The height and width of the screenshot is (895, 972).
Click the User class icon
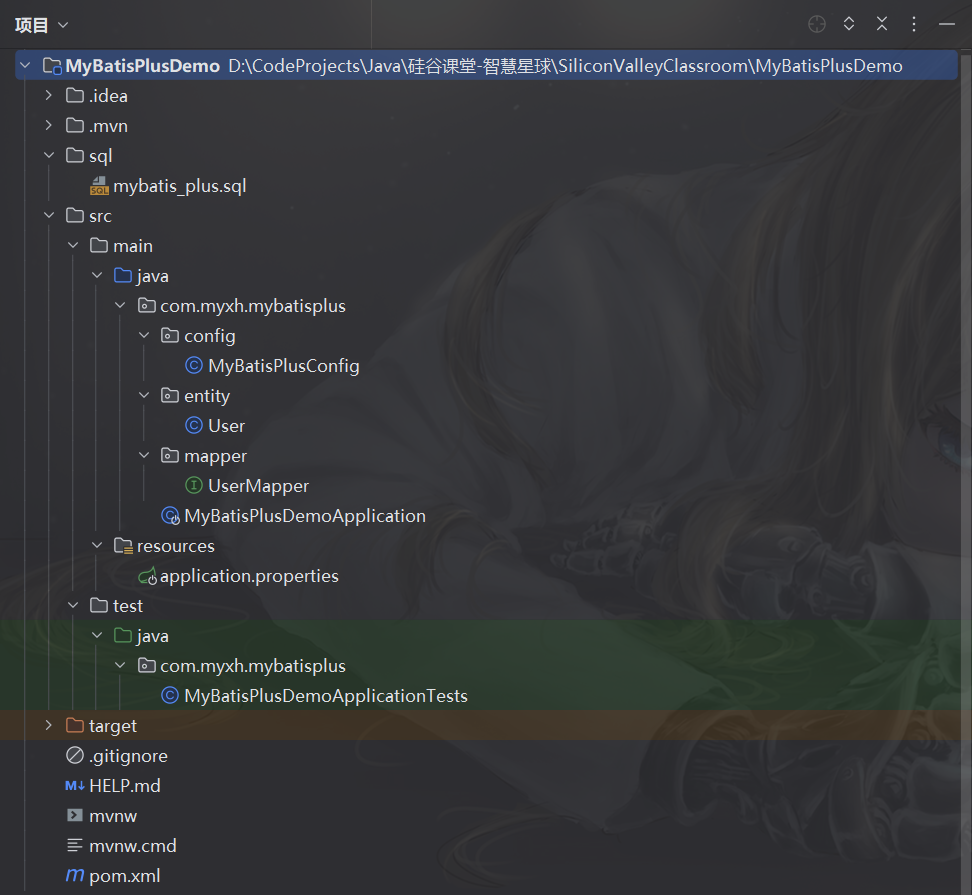(x=194, y=425)
